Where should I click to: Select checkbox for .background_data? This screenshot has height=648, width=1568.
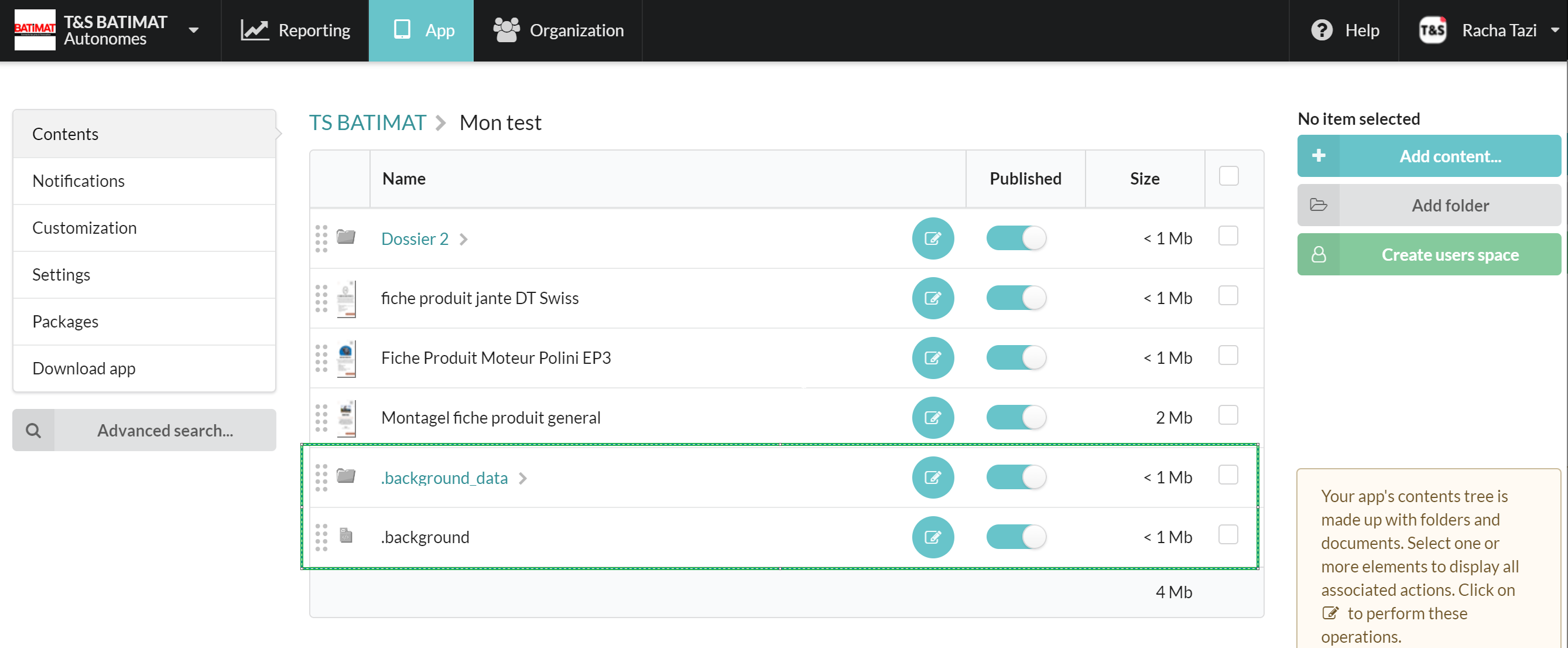tap(1228, 475)
